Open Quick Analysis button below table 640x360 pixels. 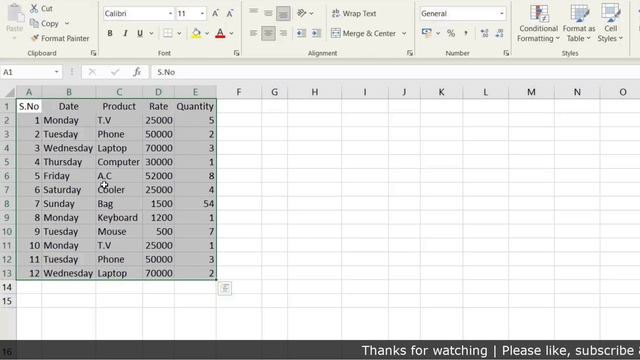225,289
